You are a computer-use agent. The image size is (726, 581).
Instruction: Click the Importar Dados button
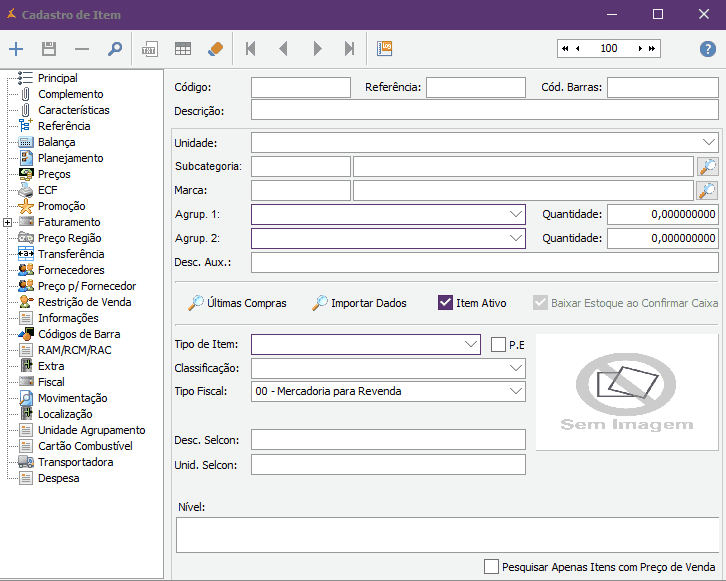point(359,303)
